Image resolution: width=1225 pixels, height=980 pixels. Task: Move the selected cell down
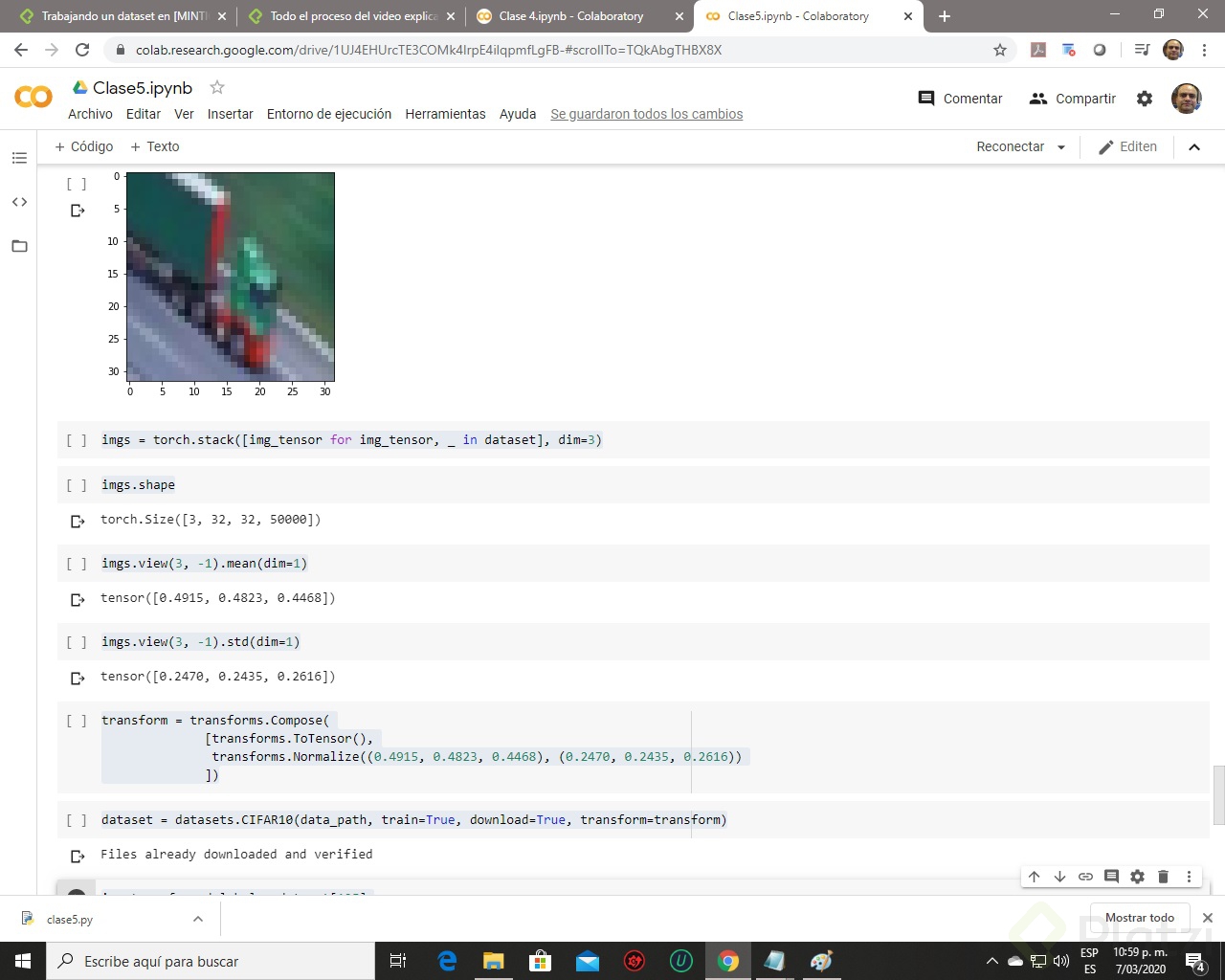tap(1060, 877)
